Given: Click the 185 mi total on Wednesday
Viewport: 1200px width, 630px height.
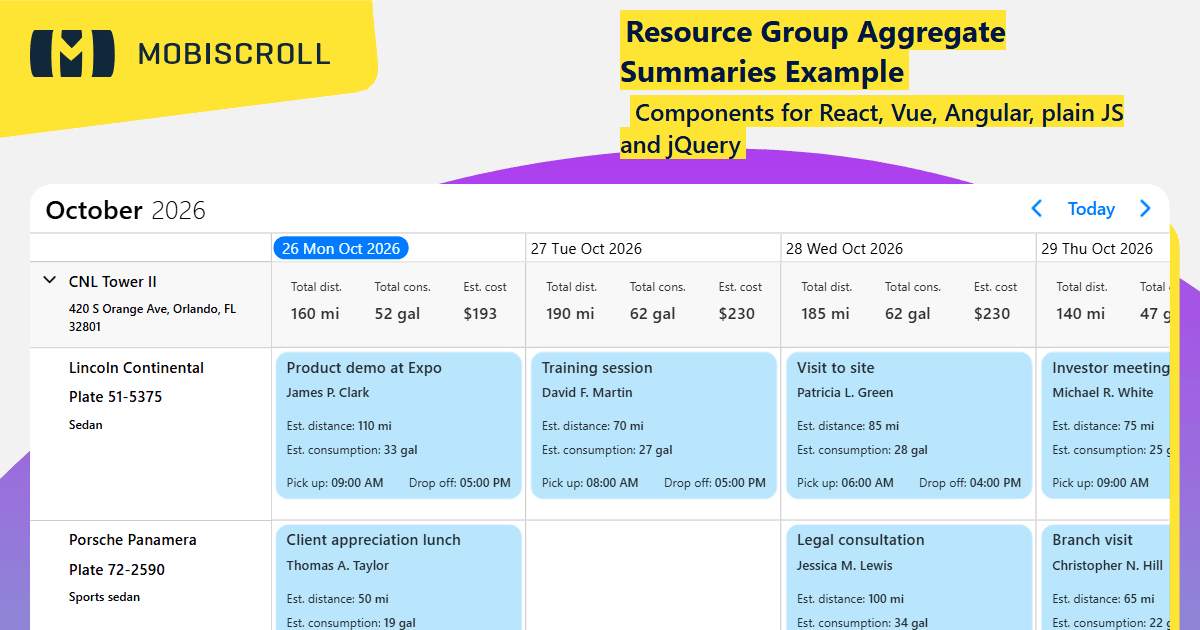Looking at the screenshot, I should (x=825, y=313).
